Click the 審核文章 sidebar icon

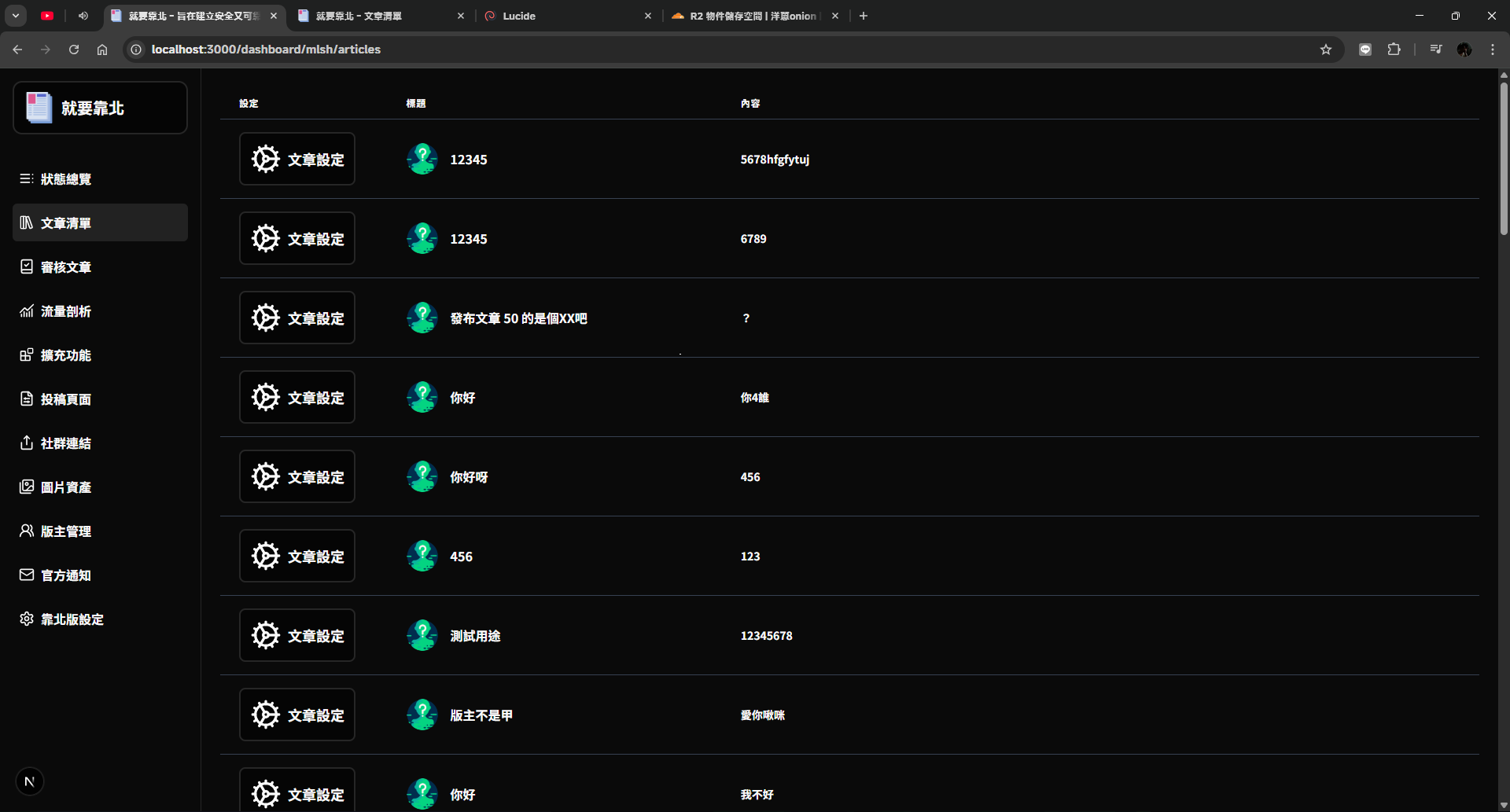(27, 267)
